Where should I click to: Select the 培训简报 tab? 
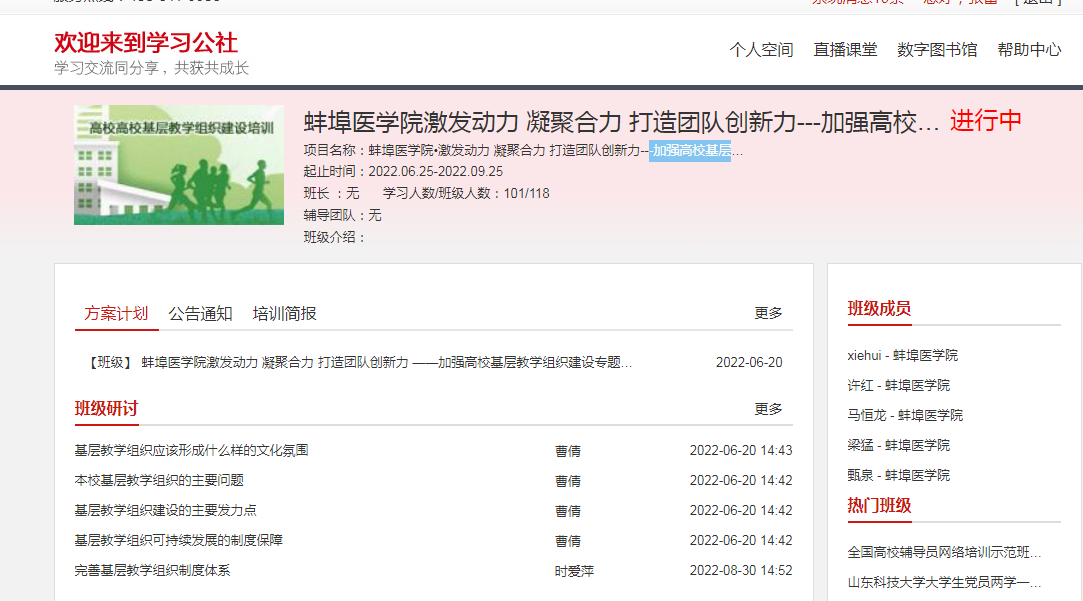point(284,313)
